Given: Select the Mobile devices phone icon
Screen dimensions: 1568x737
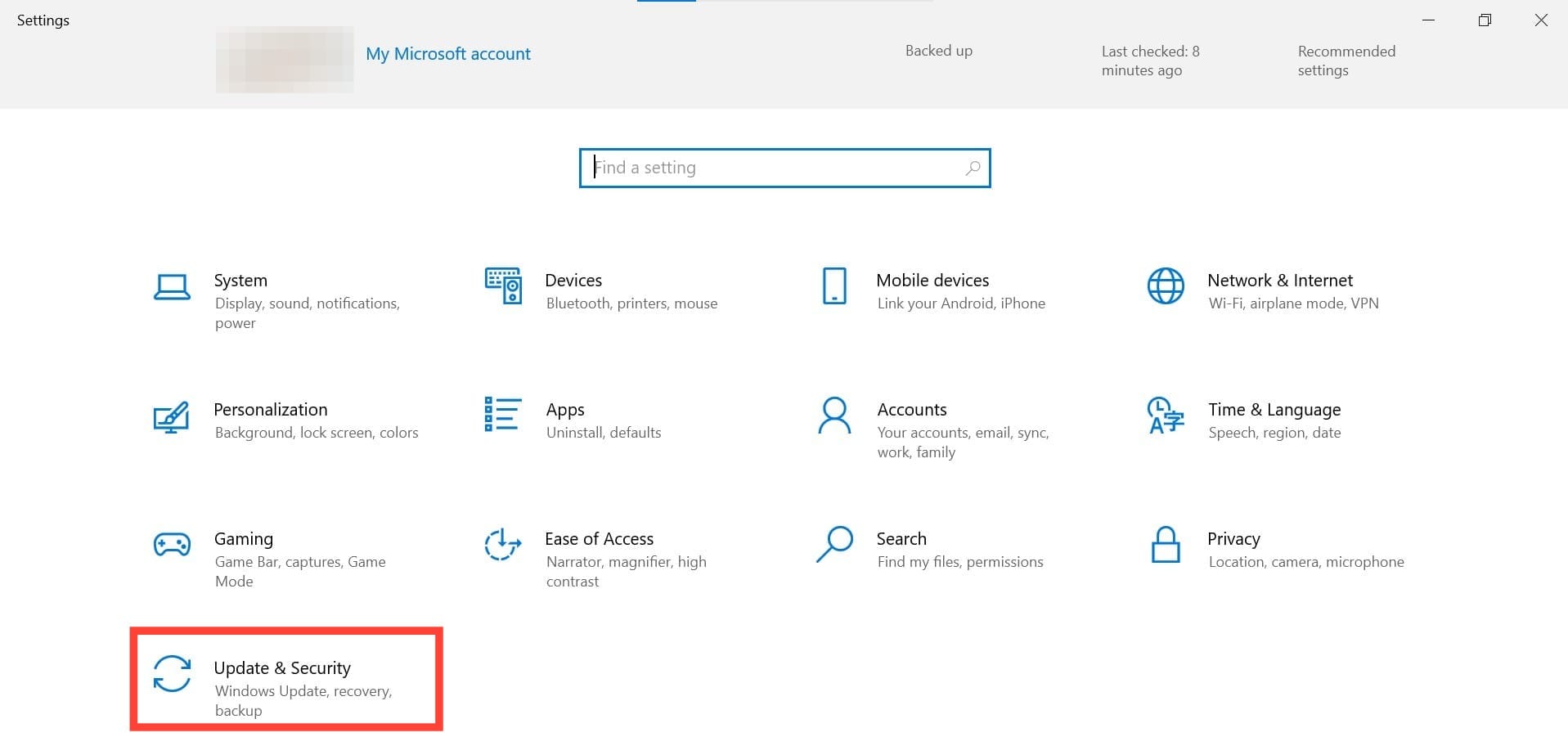Looking at the screenshot, I should click(833, 286).
